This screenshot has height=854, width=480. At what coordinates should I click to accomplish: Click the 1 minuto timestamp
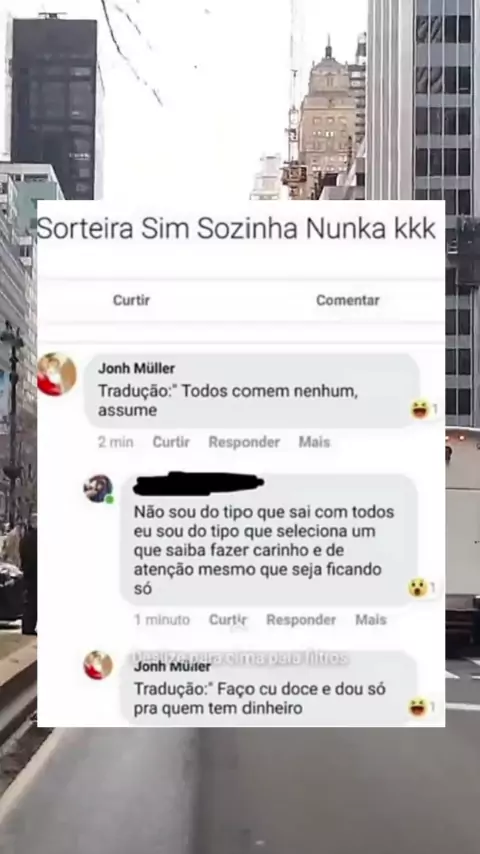point(162,620)
